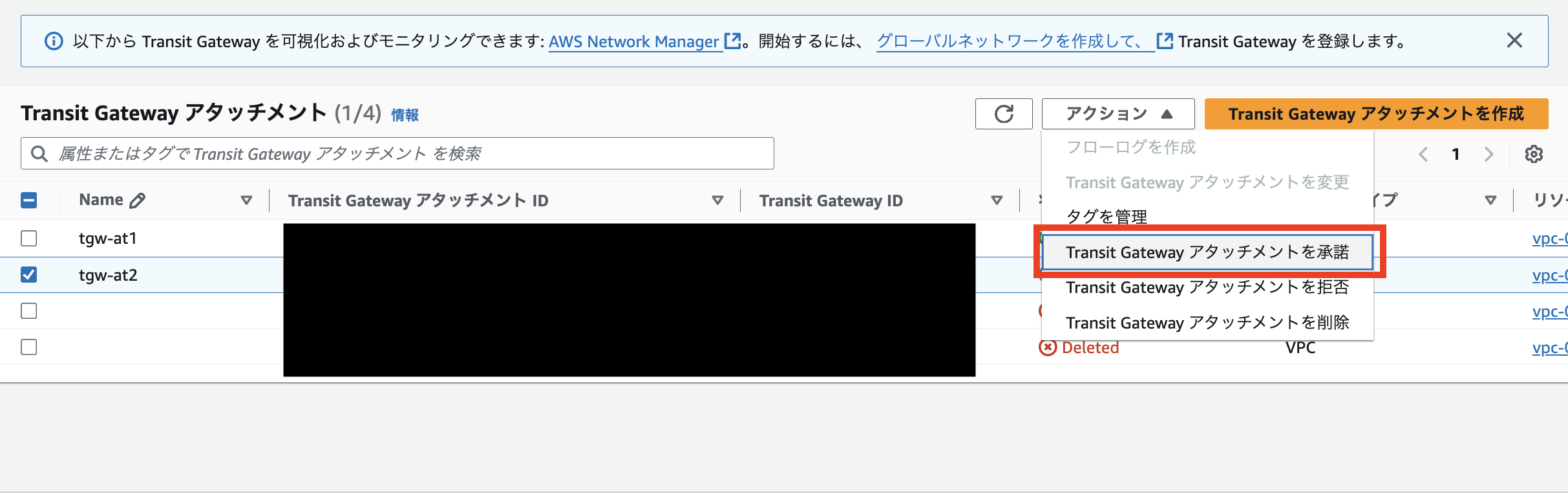The height and width of the screenshot is (498, 1568).
Task: Choose タグを管理 from actions menu
Action: [1107, 217]
